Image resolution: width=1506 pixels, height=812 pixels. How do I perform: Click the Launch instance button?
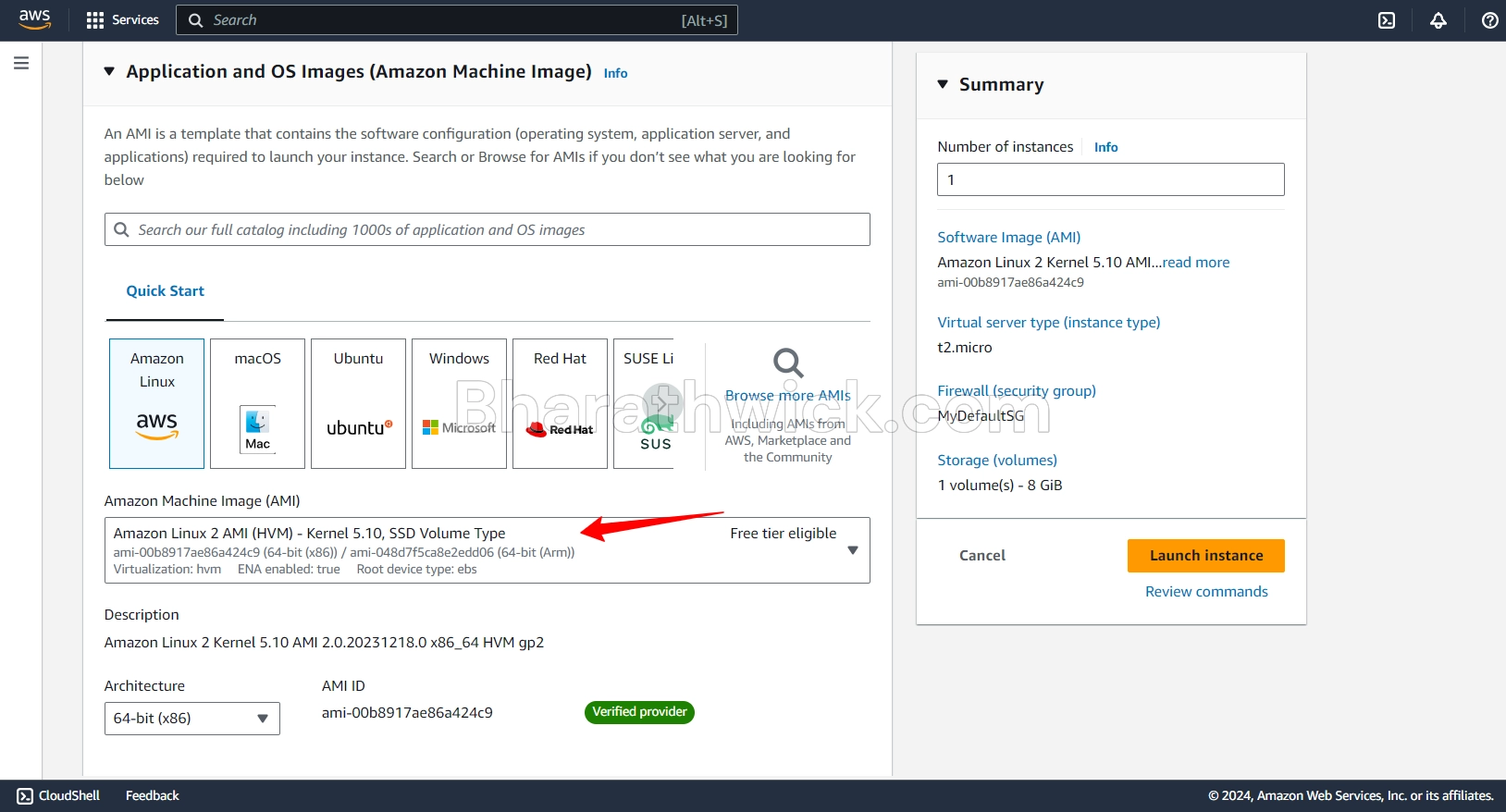(1206, 556)
